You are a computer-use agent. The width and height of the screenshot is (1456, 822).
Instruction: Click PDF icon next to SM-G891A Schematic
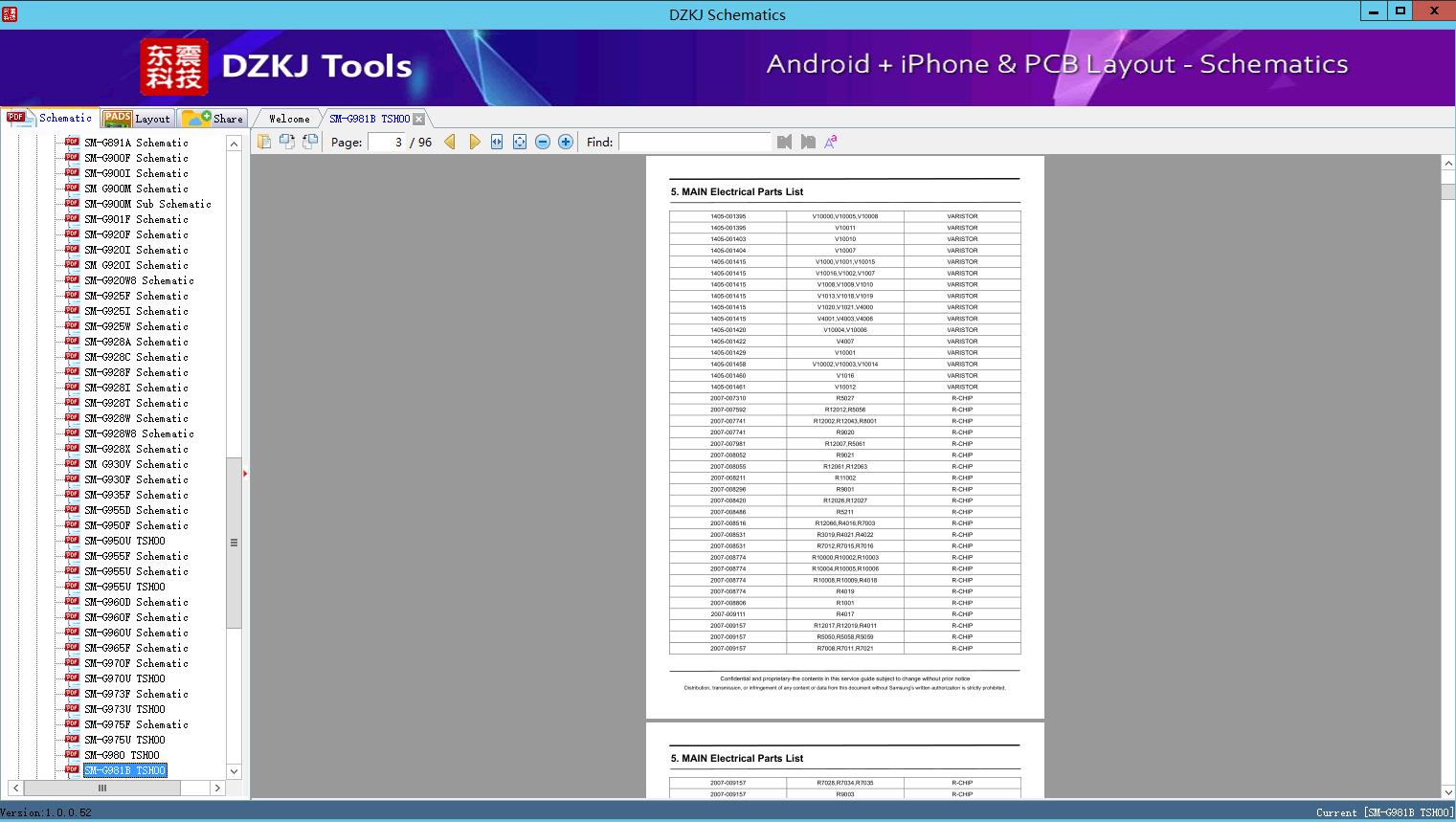point(72,142)
